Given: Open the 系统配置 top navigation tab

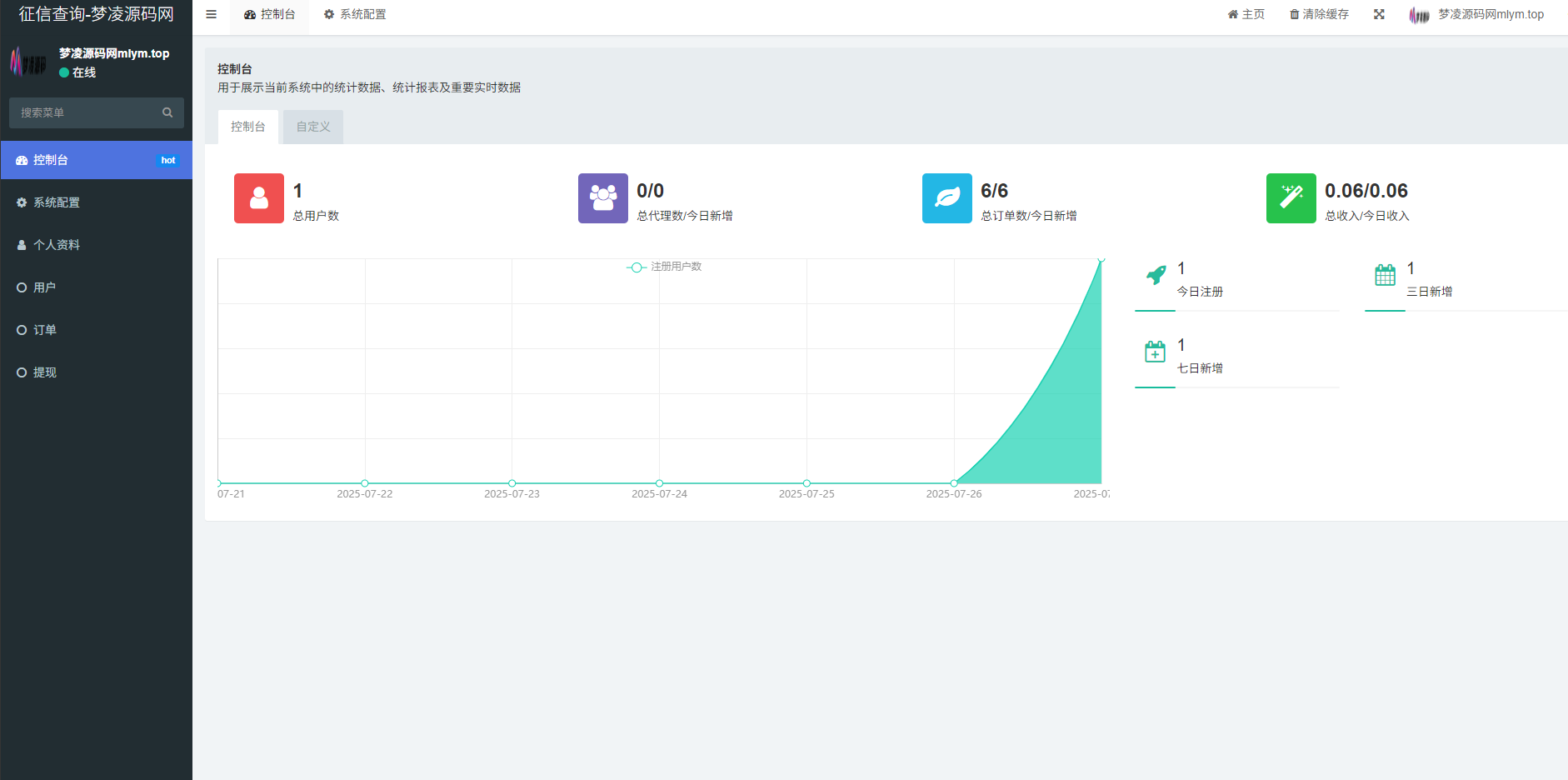Looking at the screenshot, I should tap(355, 14).
